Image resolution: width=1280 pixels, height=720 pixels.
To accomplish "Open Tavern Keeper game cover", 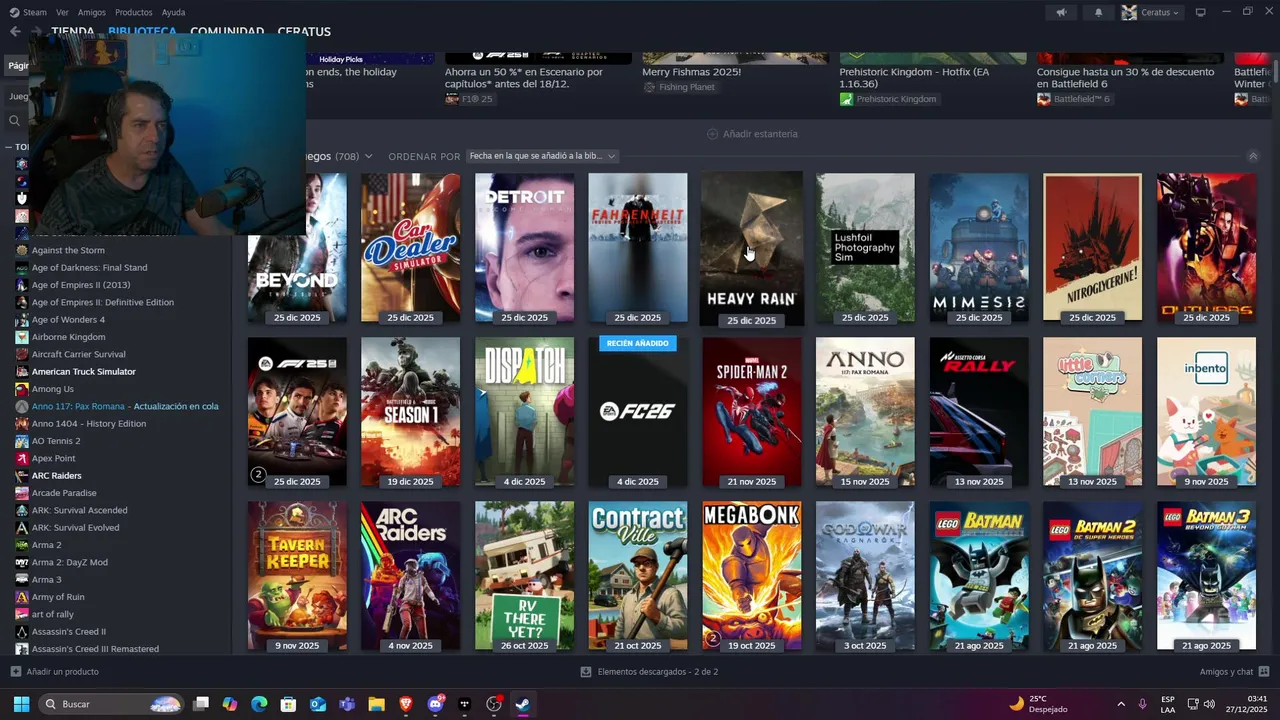I will pos(297,576).
